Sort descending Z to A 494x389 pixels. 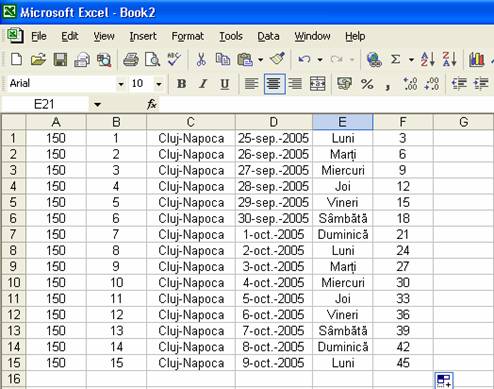click(x=449, y=60)
